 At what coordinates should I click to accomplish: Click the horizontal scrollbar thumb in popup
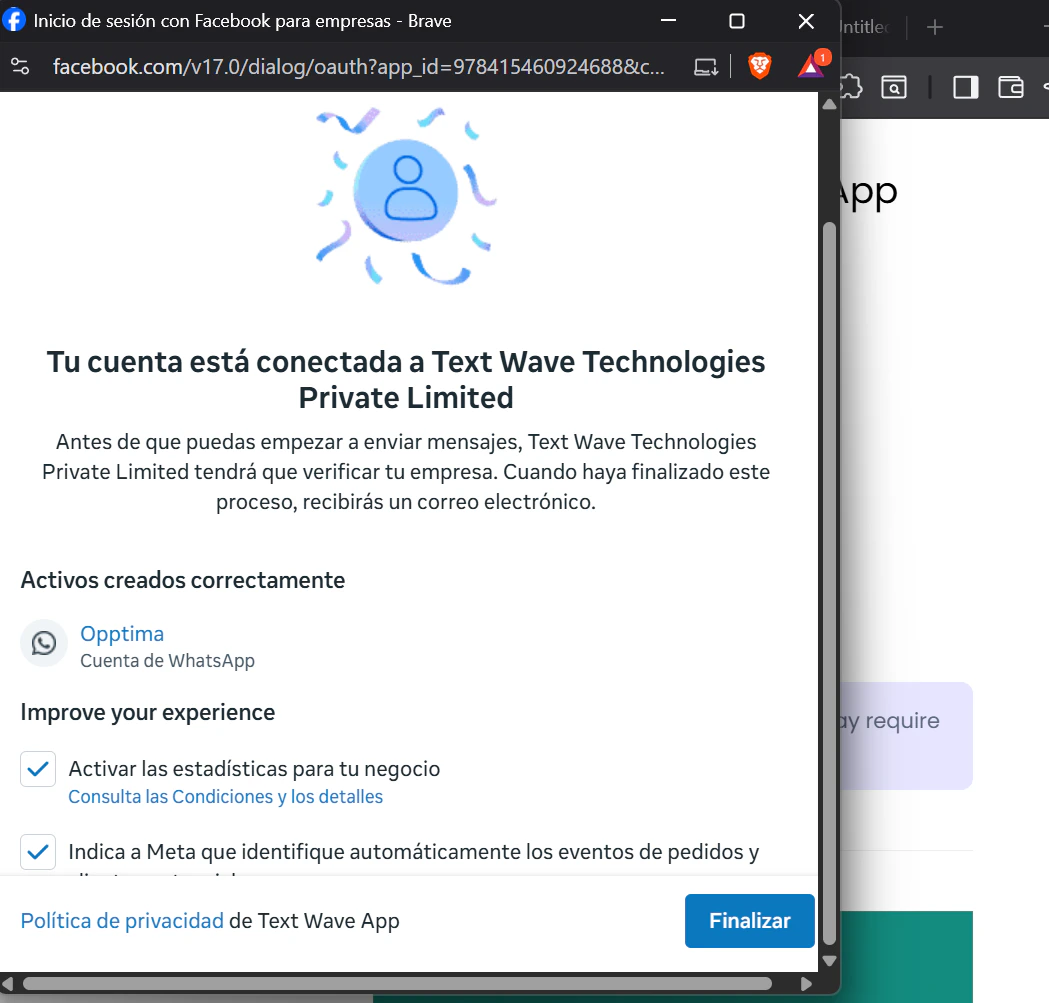397,984
